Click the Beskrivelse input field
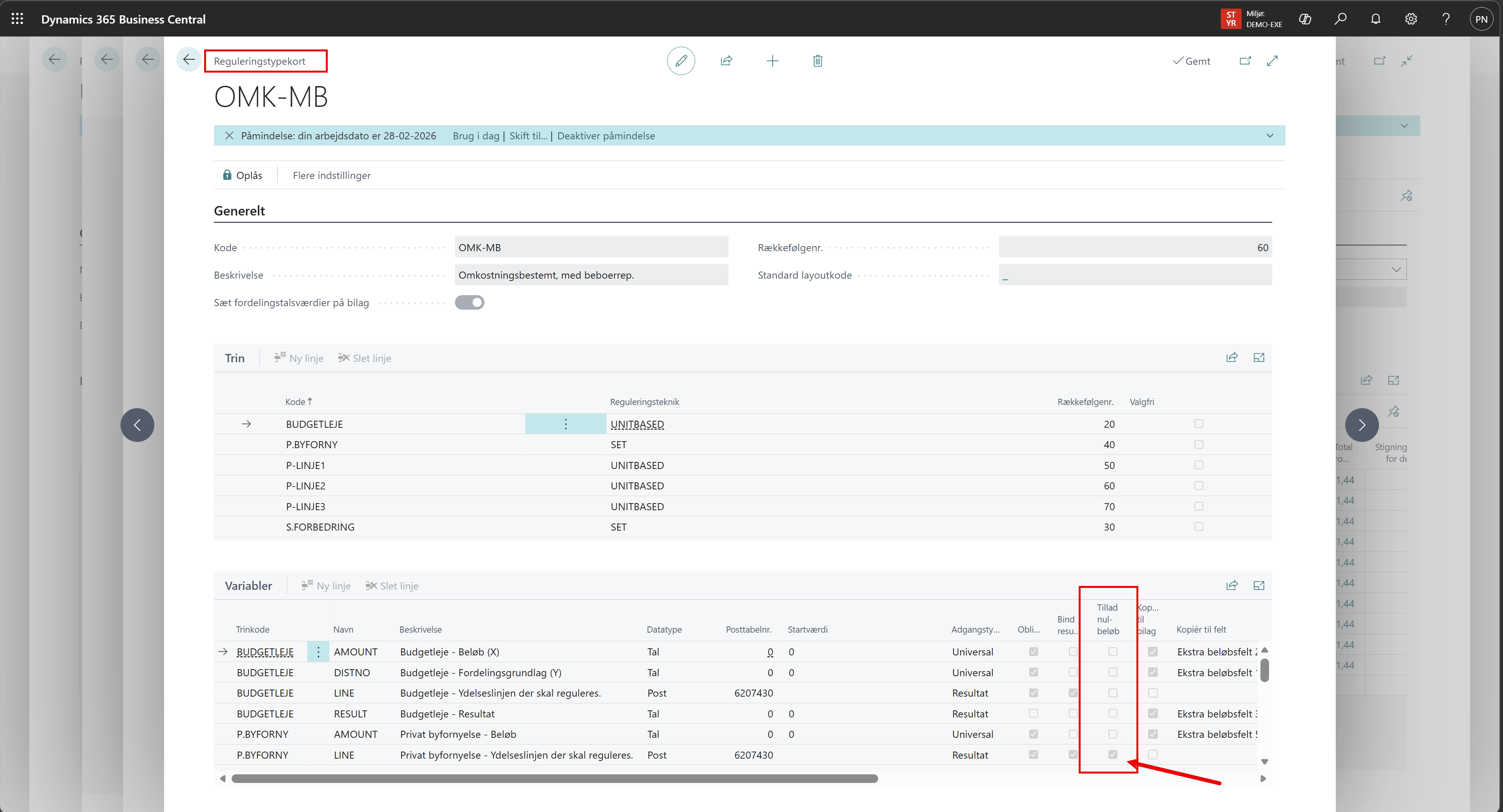1503x812 pixels. tap(590, 275)
